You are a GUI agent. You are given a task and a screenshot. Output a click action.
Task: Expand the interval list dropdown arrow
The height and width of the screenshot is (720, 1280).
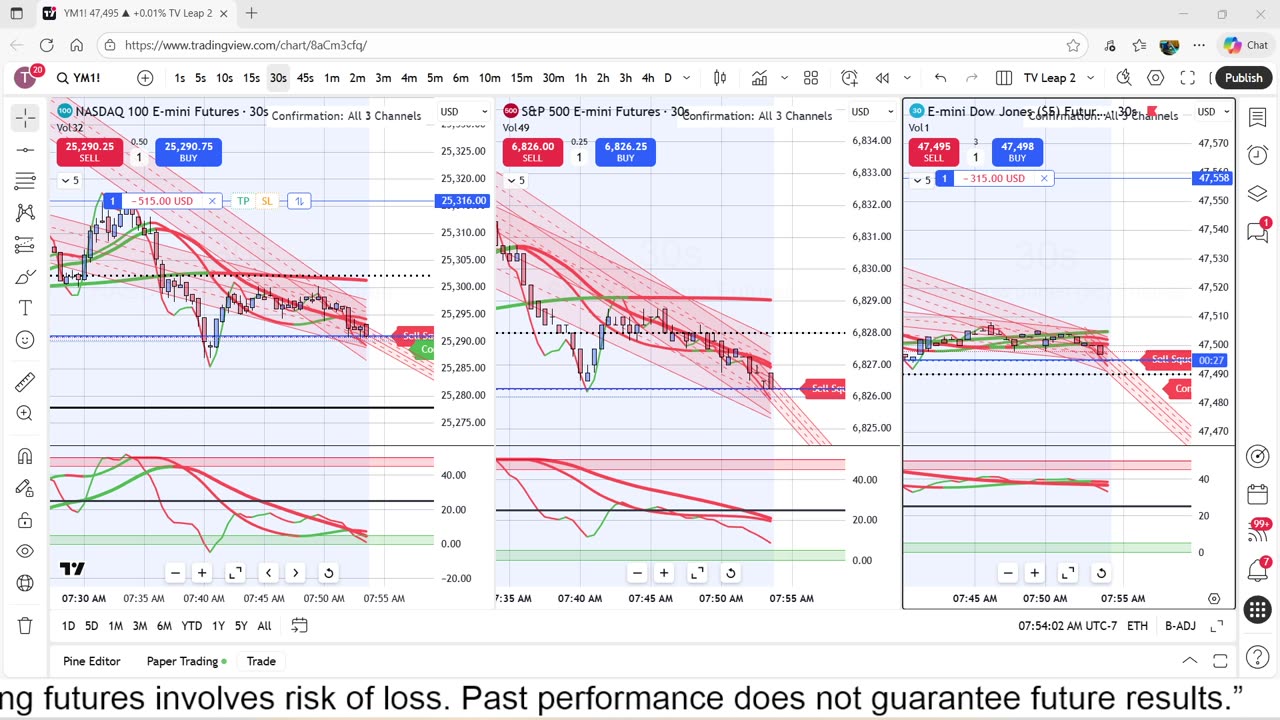pos(687,78)
